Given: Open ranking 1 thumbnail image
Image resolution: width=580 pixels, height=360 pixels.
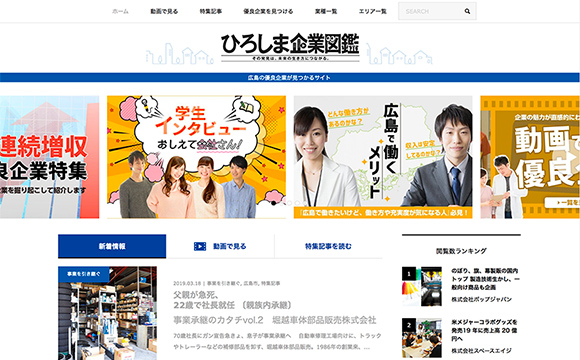Looking at the screenshot, I should [x=422, y=286].
